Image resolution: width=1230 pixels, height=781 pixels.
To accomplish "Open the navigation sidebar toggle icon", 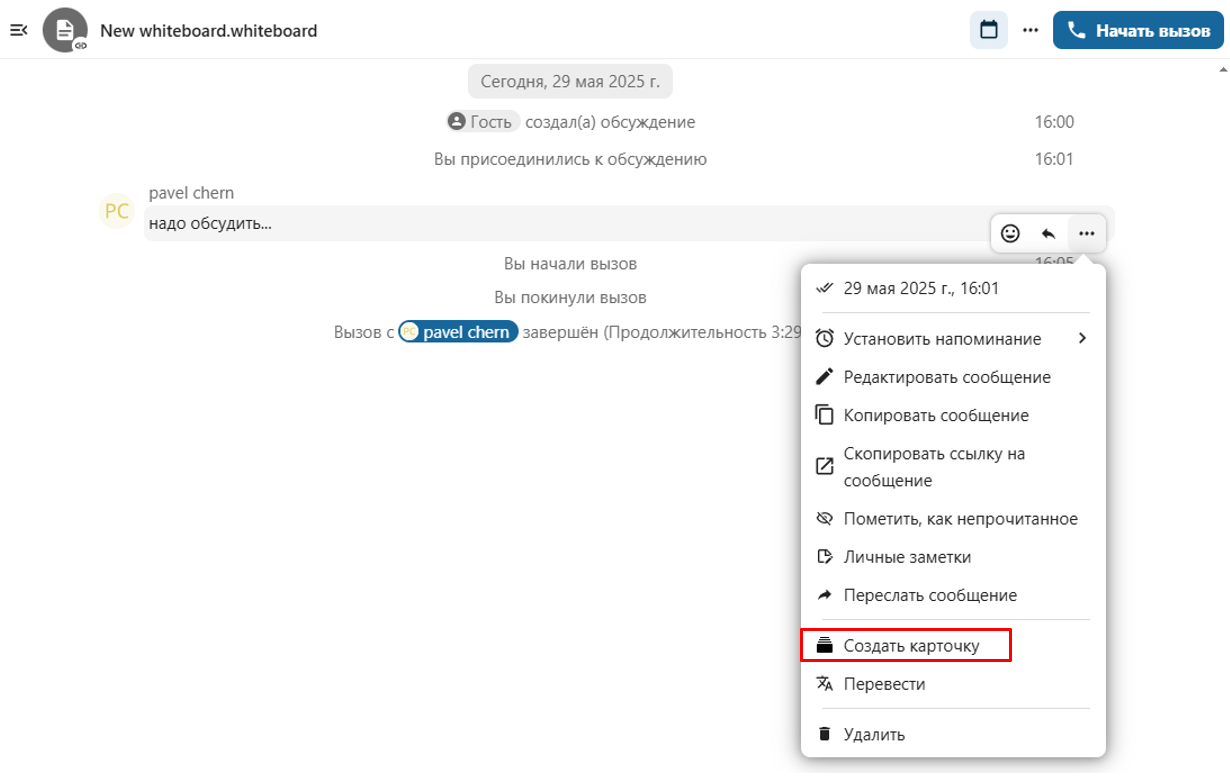I will (18, 30).
